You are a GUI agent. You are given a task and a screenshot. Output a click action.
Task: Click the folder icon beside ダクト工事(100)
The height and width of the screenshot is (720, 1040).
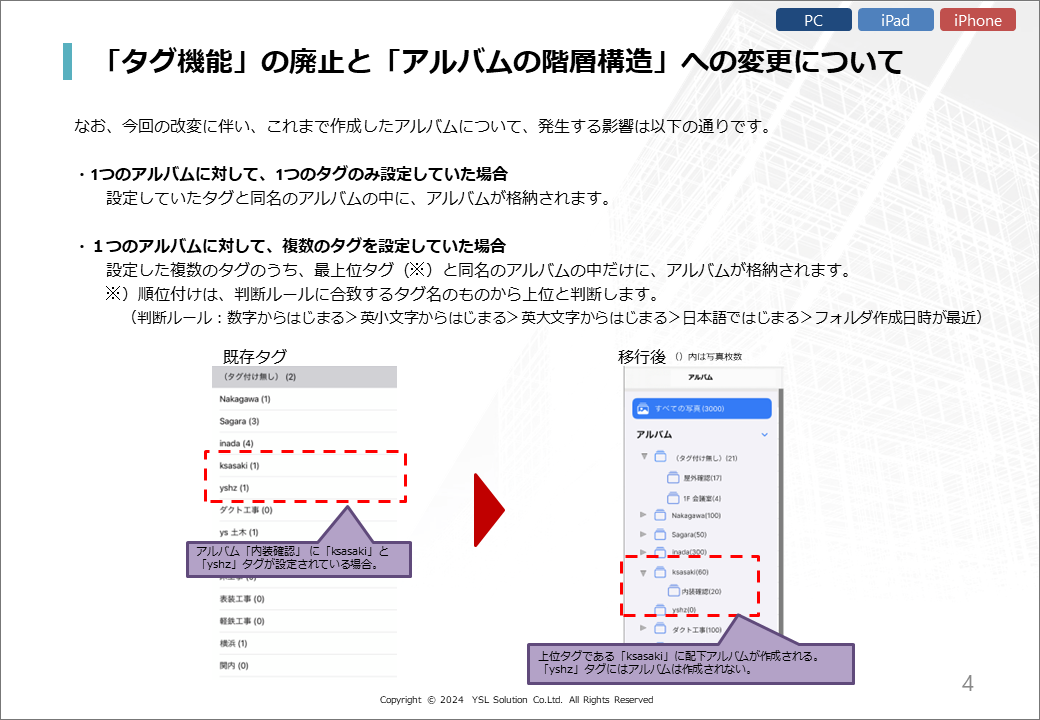pyautogui.click(x=660, y=629)
